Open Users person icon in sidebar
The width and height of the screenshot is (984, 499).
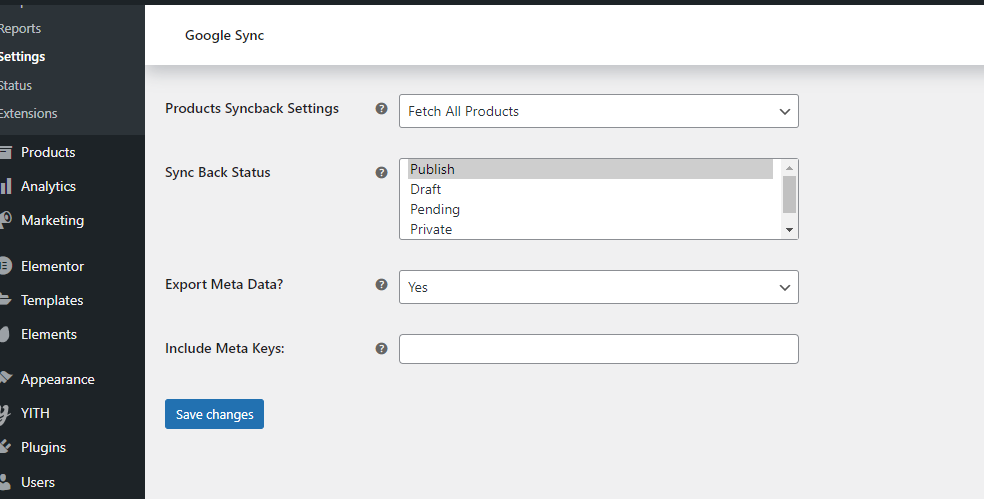click(x=5, y=481)
